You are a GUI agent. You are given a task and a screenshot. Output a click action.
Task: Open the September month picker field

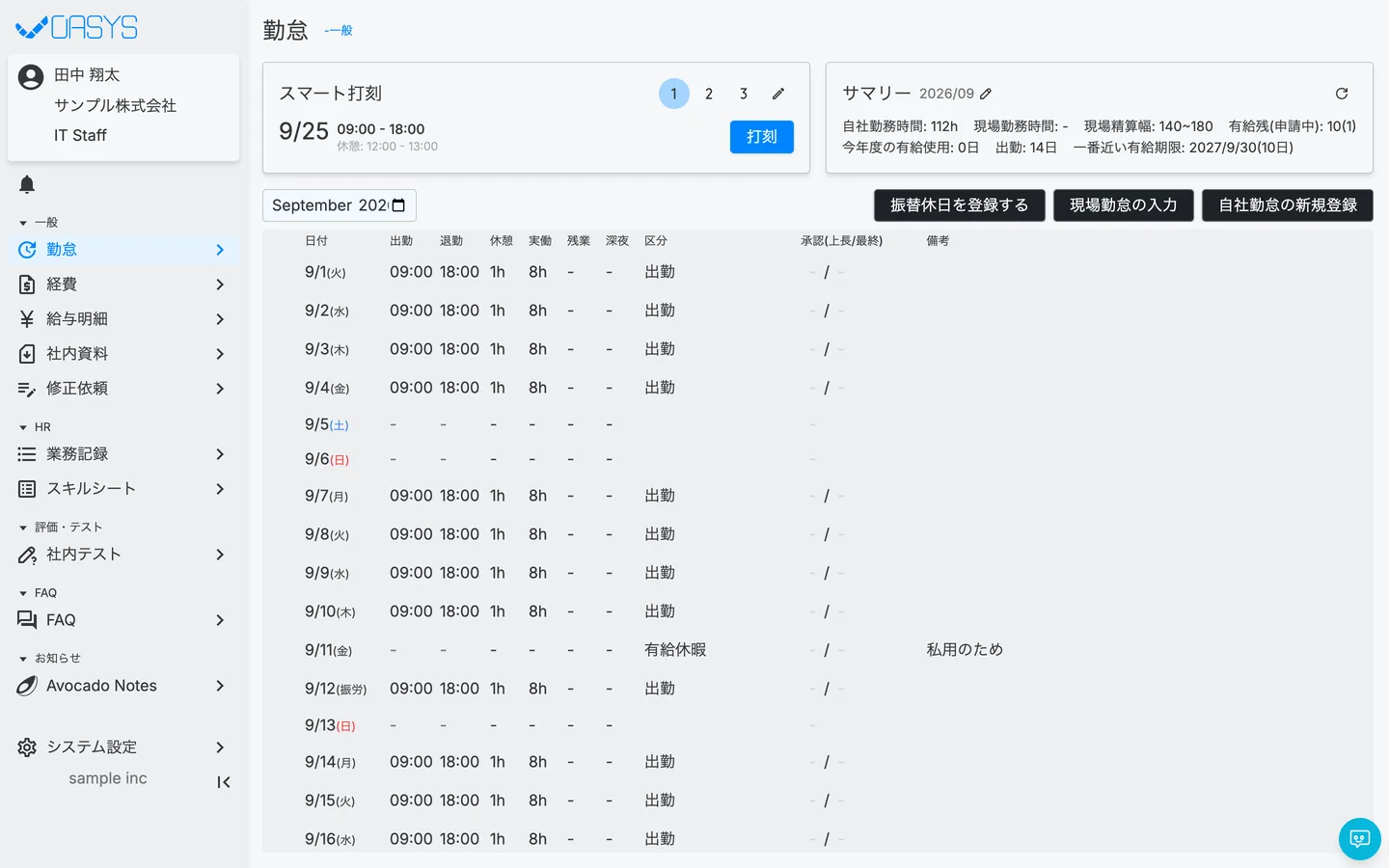coord(340,205)
